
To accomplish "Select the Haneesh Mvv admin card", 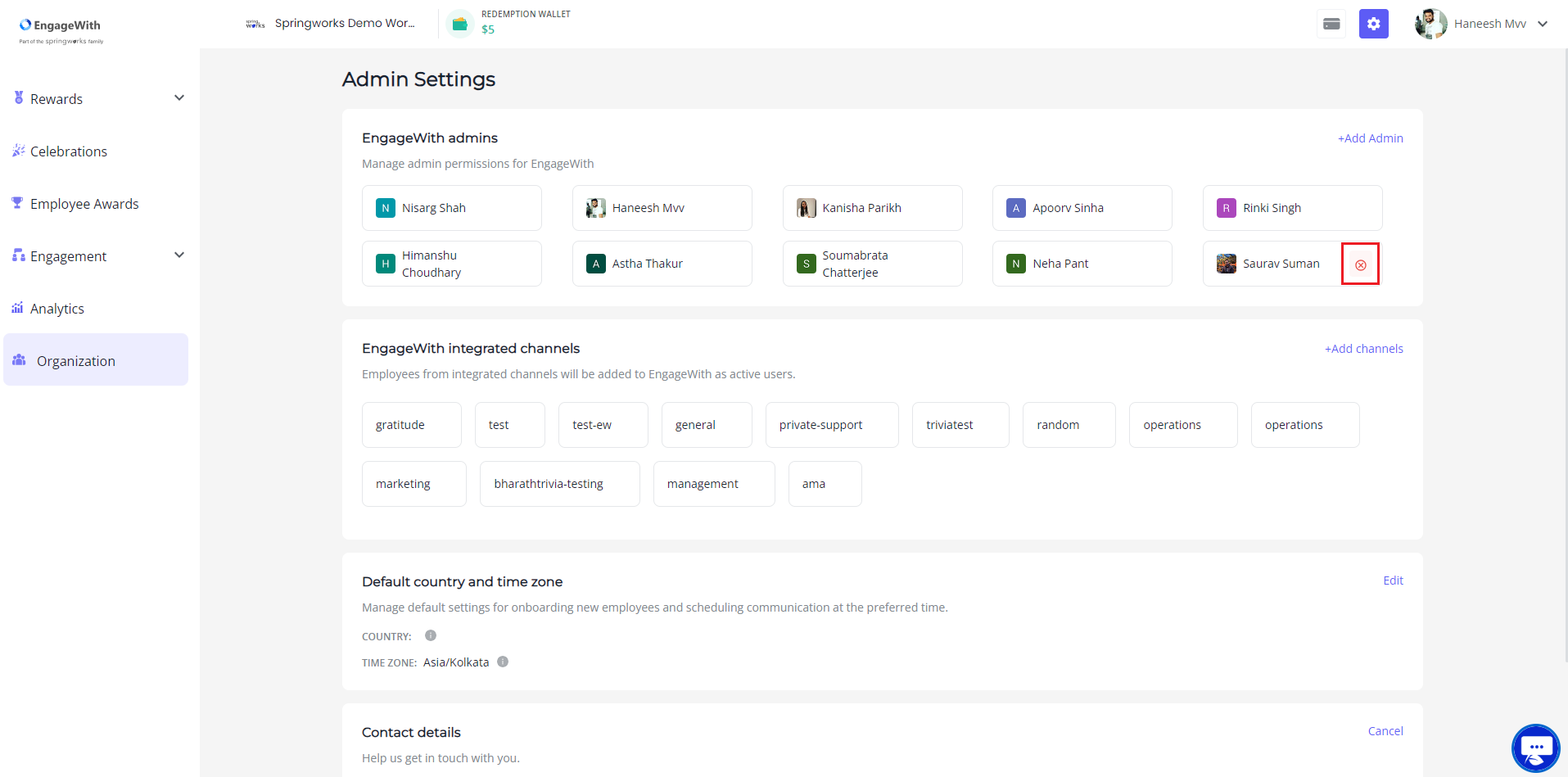I will pos(662,208).
